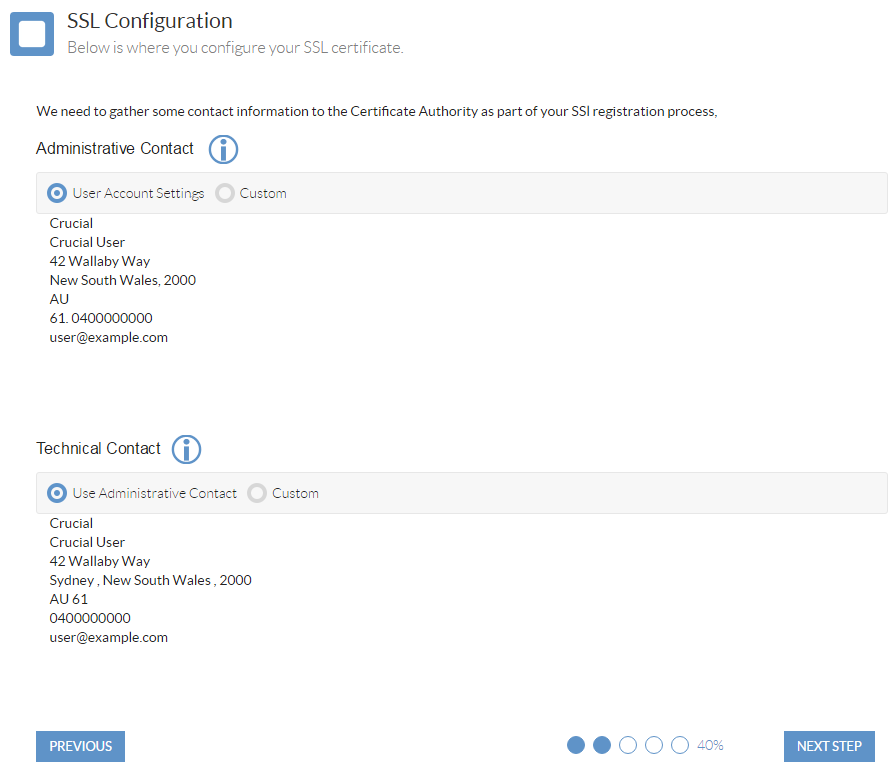Click the fifth empty progress dot

[680, 745]
